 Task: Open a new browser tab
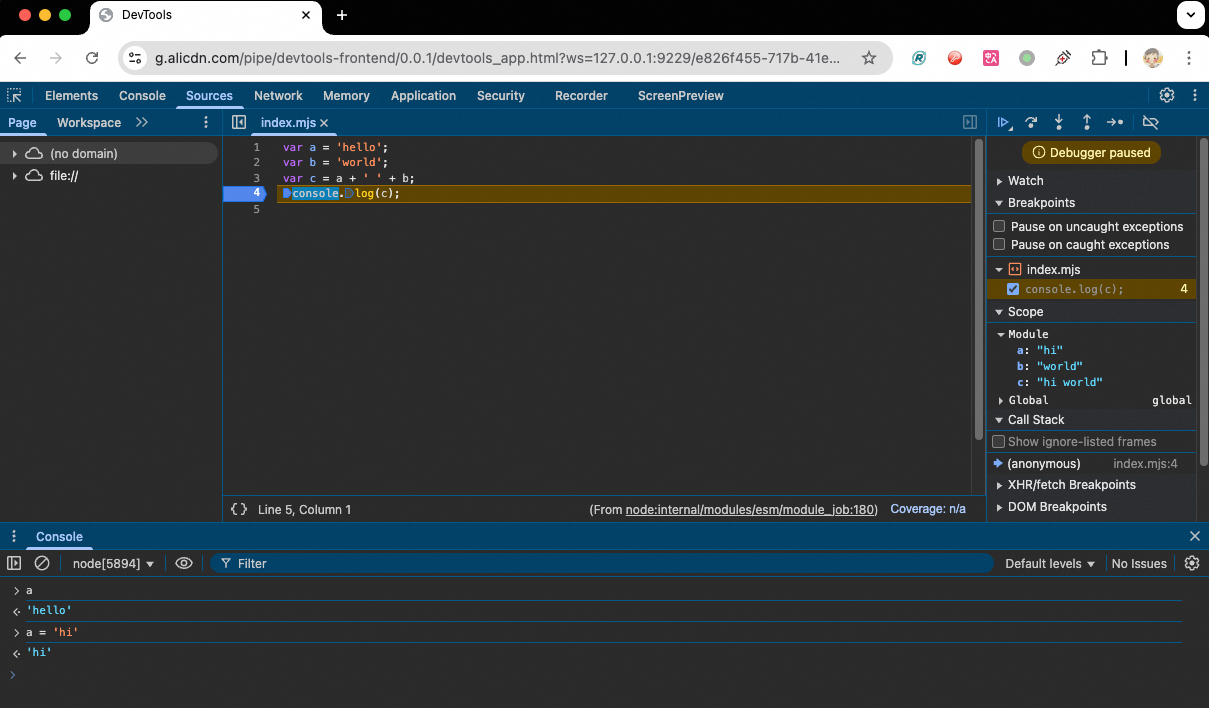pos(342,15)
